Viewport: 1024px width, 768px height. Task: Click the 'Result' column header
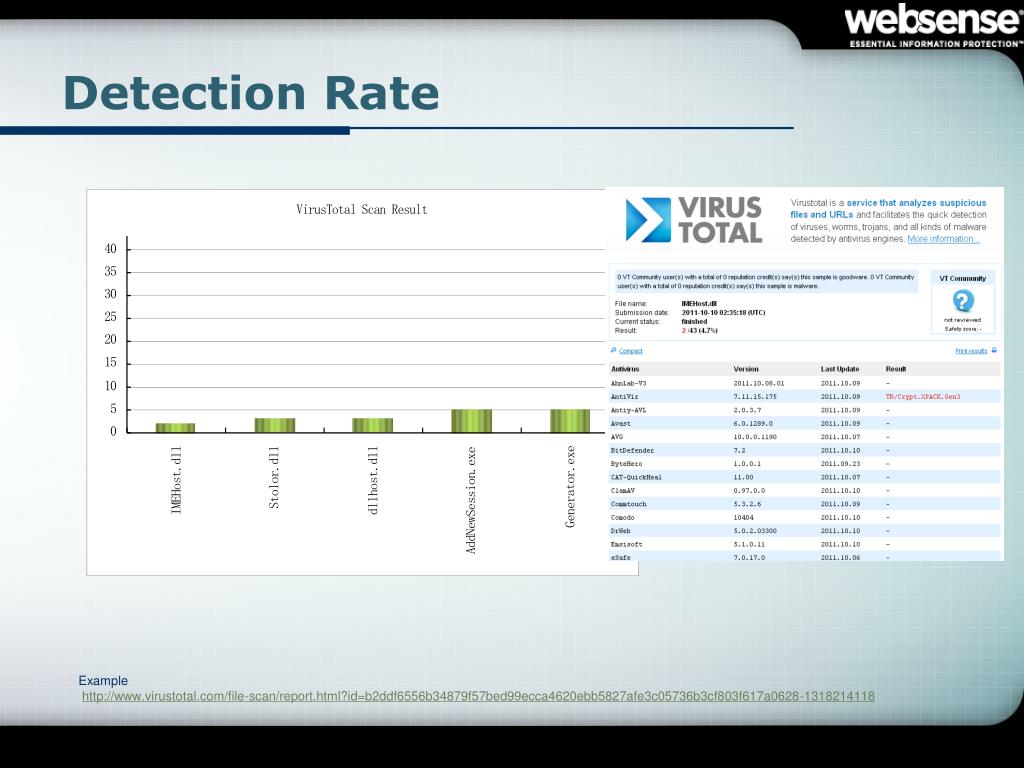tap(895, 369)
